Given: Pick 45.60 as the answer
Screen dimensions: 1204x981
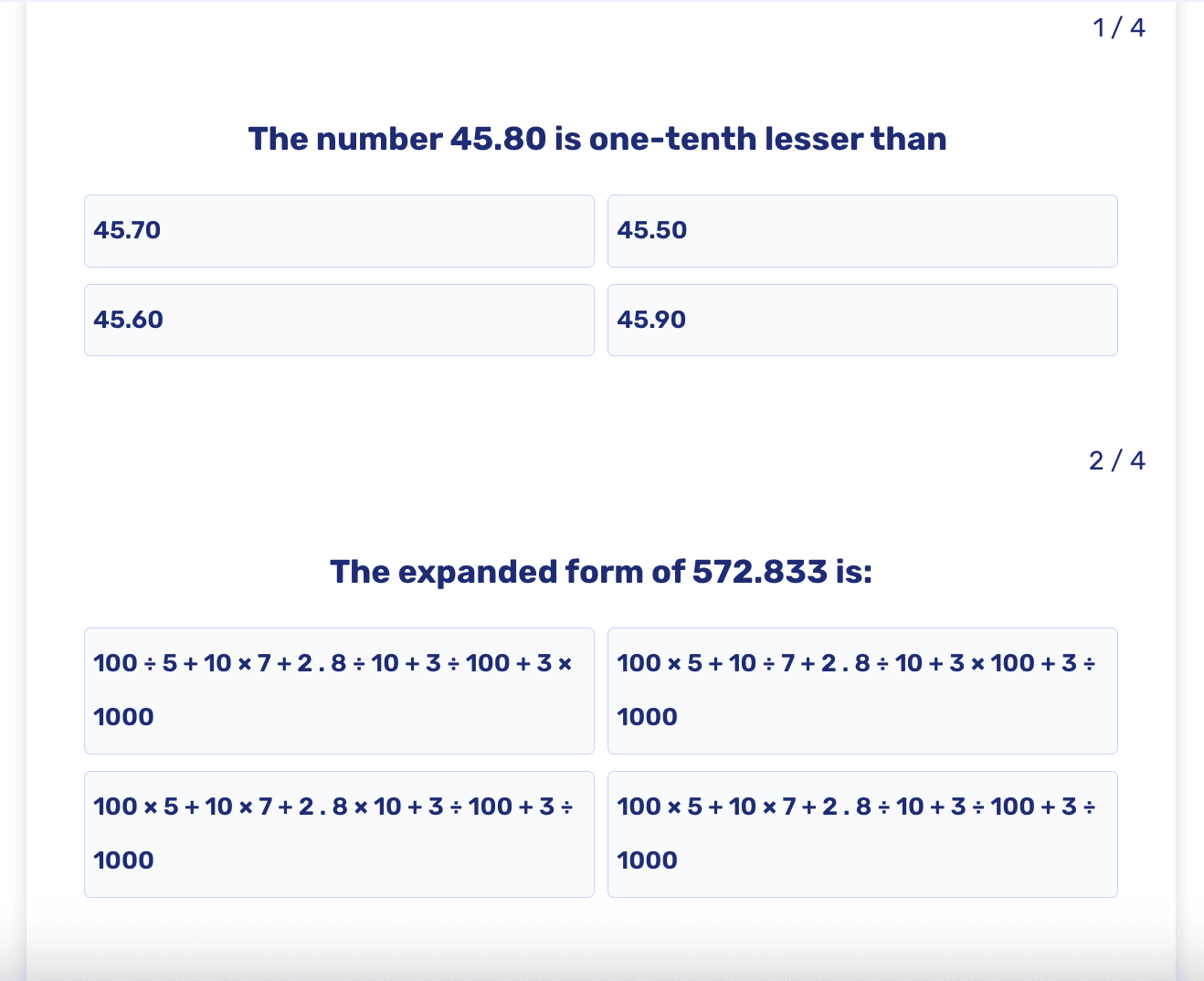Looking at the screenshot, I should click(x=339, y=320).
